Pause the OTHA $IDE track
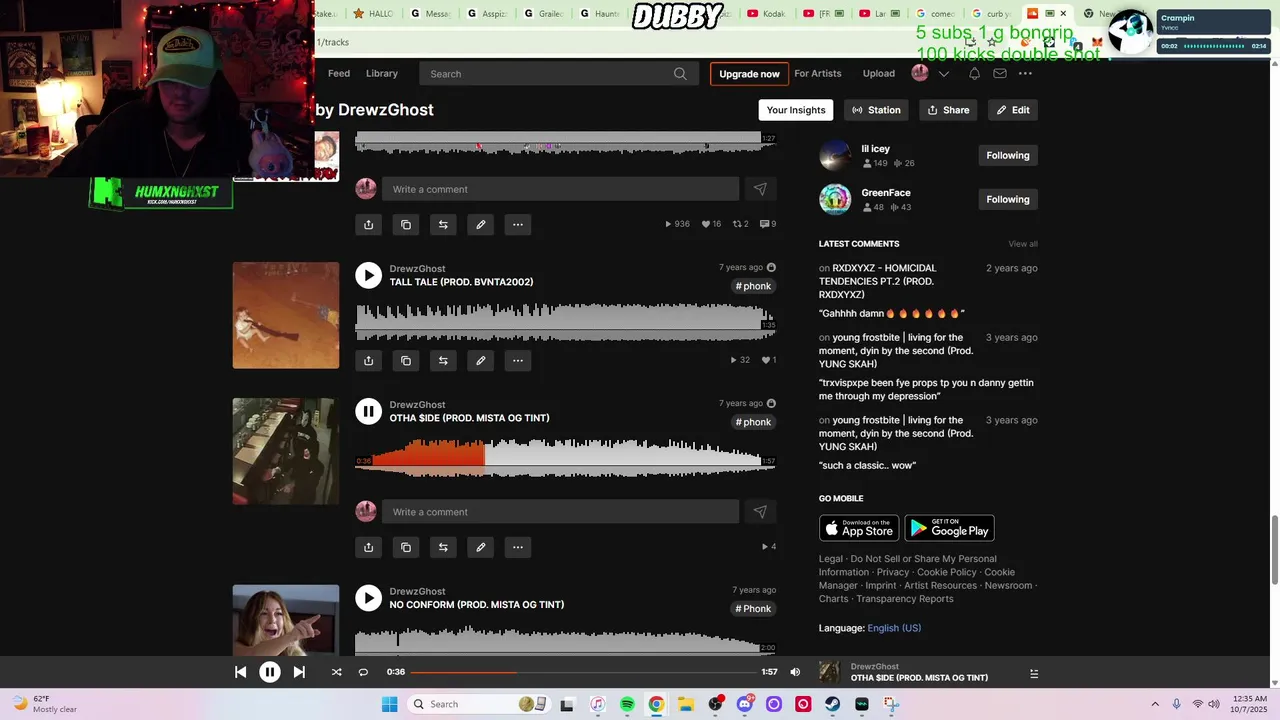This screenshot has height=720, width=1280. click(368, 411)
